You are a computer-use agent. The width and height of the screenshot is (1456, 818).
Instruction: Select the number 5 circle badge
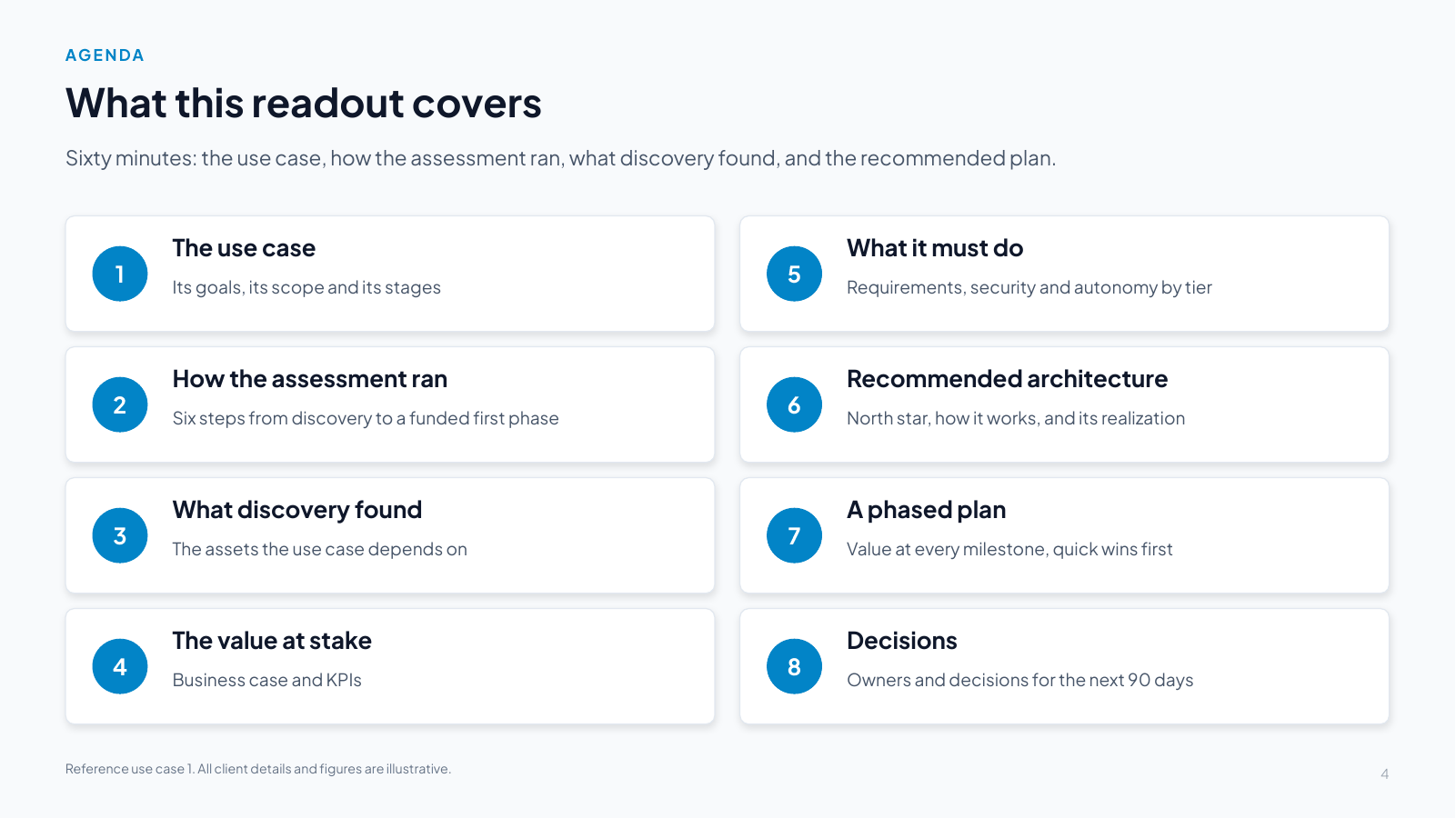point(794,274)
